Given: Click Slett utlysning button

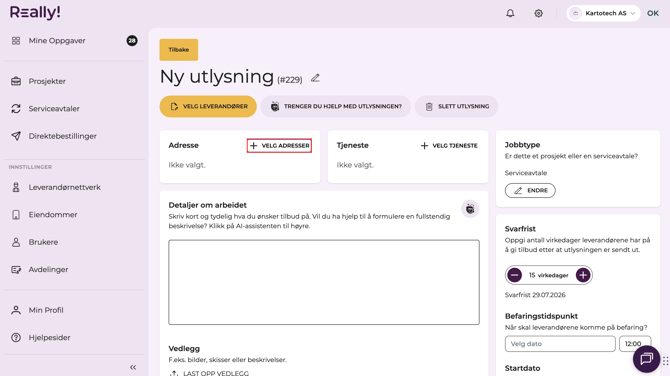Looking at the screenshot, I should [x=456, y=106].
